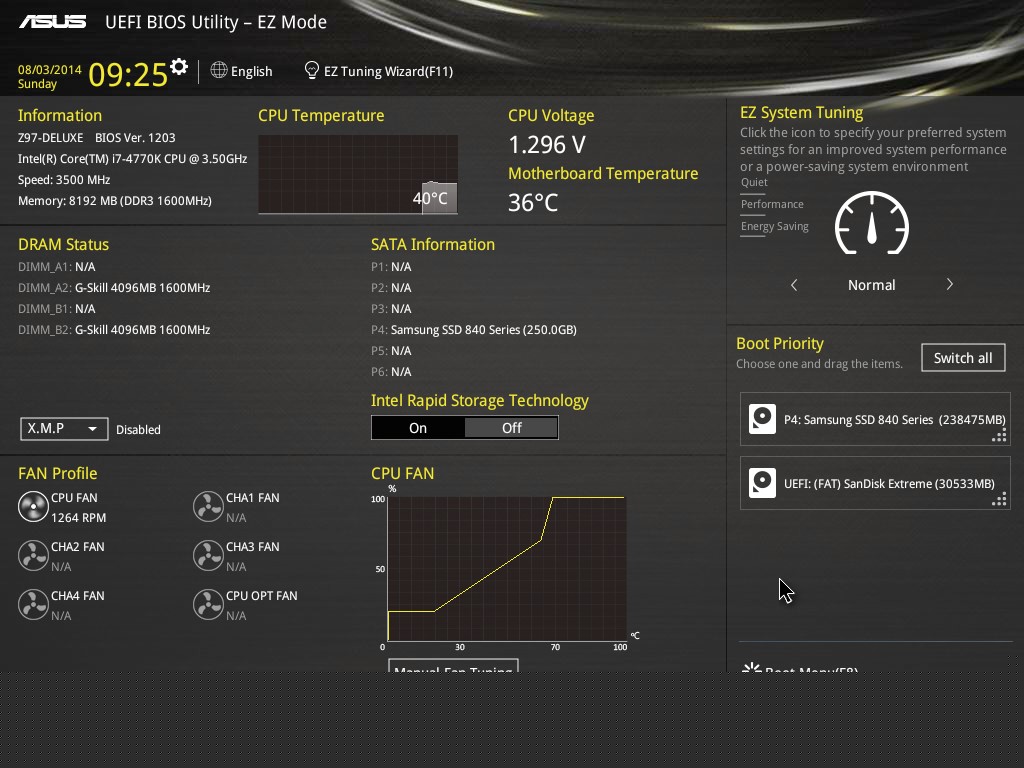Click drag handle on Samsung SSD boot item
The width and height of the screenshot is (1024, 768).
pyautogui.click(x=999, y=436)
